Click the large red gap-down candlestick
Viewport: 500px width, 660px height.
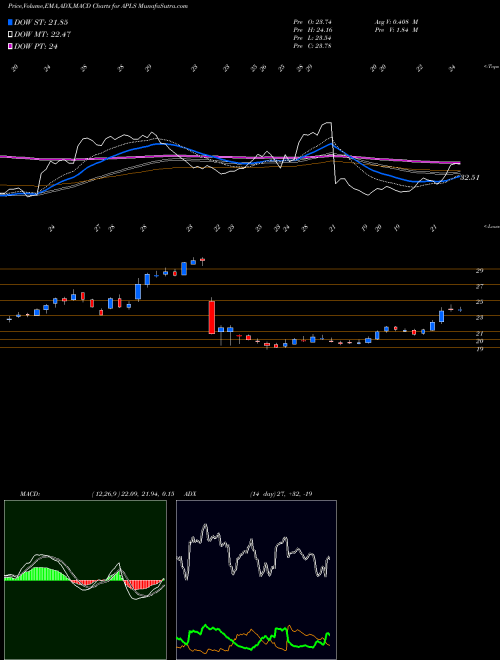coord(212,317)
